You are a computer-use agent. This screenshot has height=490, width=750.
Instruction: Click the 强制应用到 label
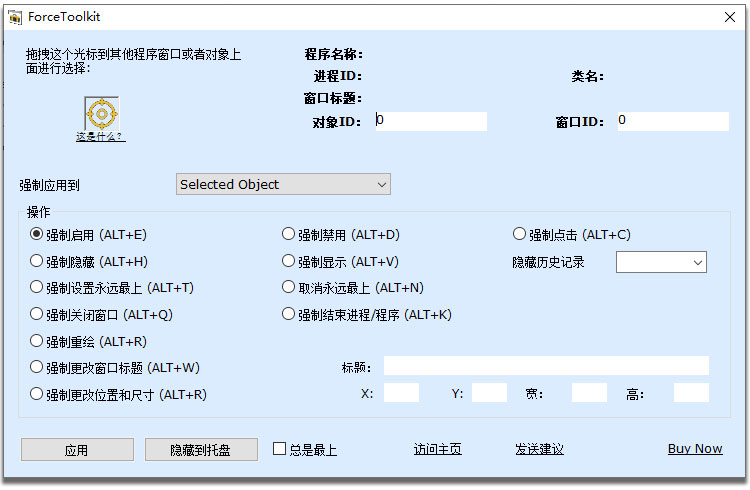coord(49,185)
